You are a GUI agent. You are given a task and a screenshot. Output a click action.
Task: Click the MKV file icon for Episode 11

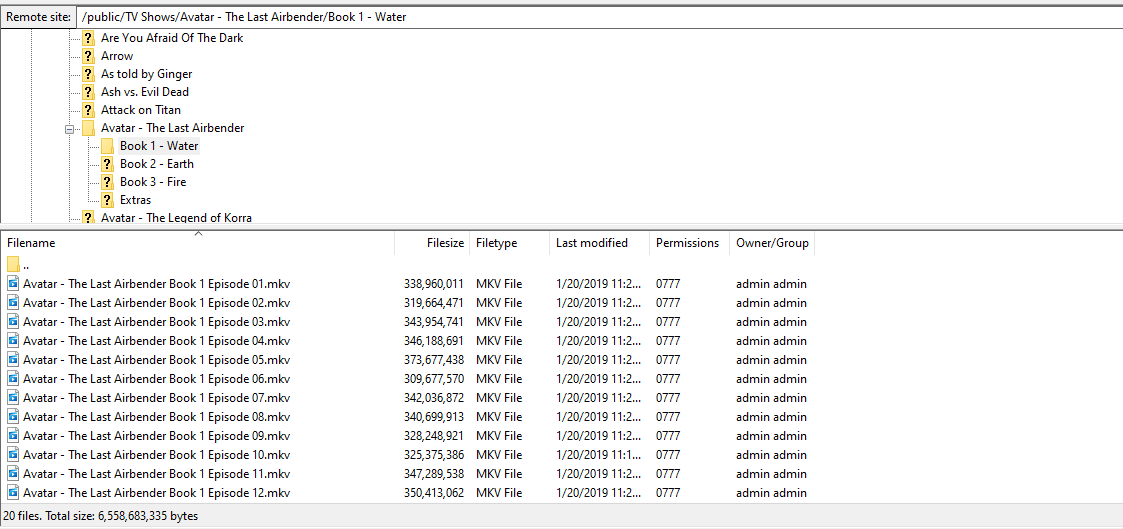tap(14, 473)
